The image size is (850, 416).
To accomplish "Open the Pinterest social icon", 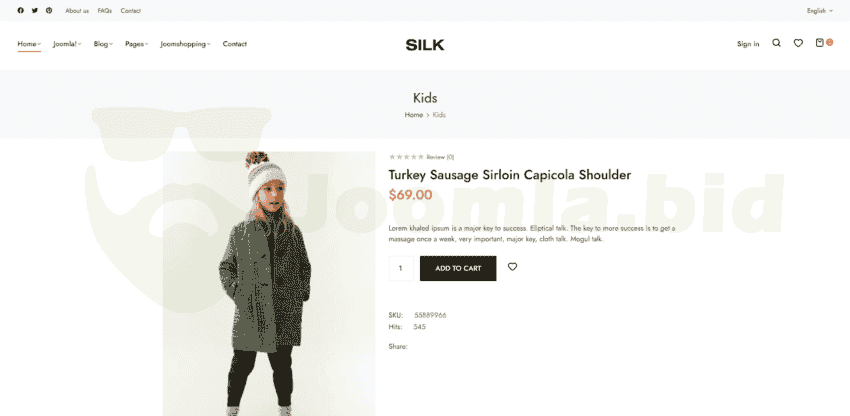I will tap(49, 10).
